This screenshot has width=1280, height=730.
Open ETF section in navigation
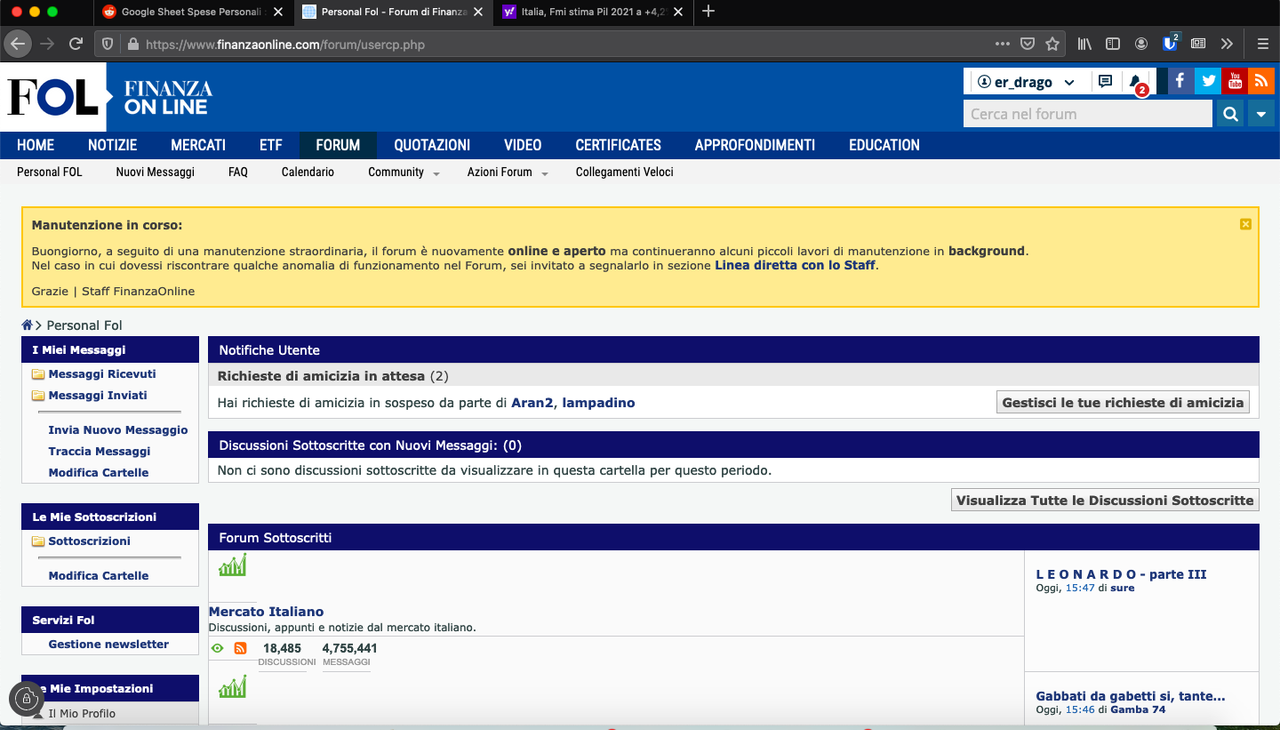[x=271, y=145]
